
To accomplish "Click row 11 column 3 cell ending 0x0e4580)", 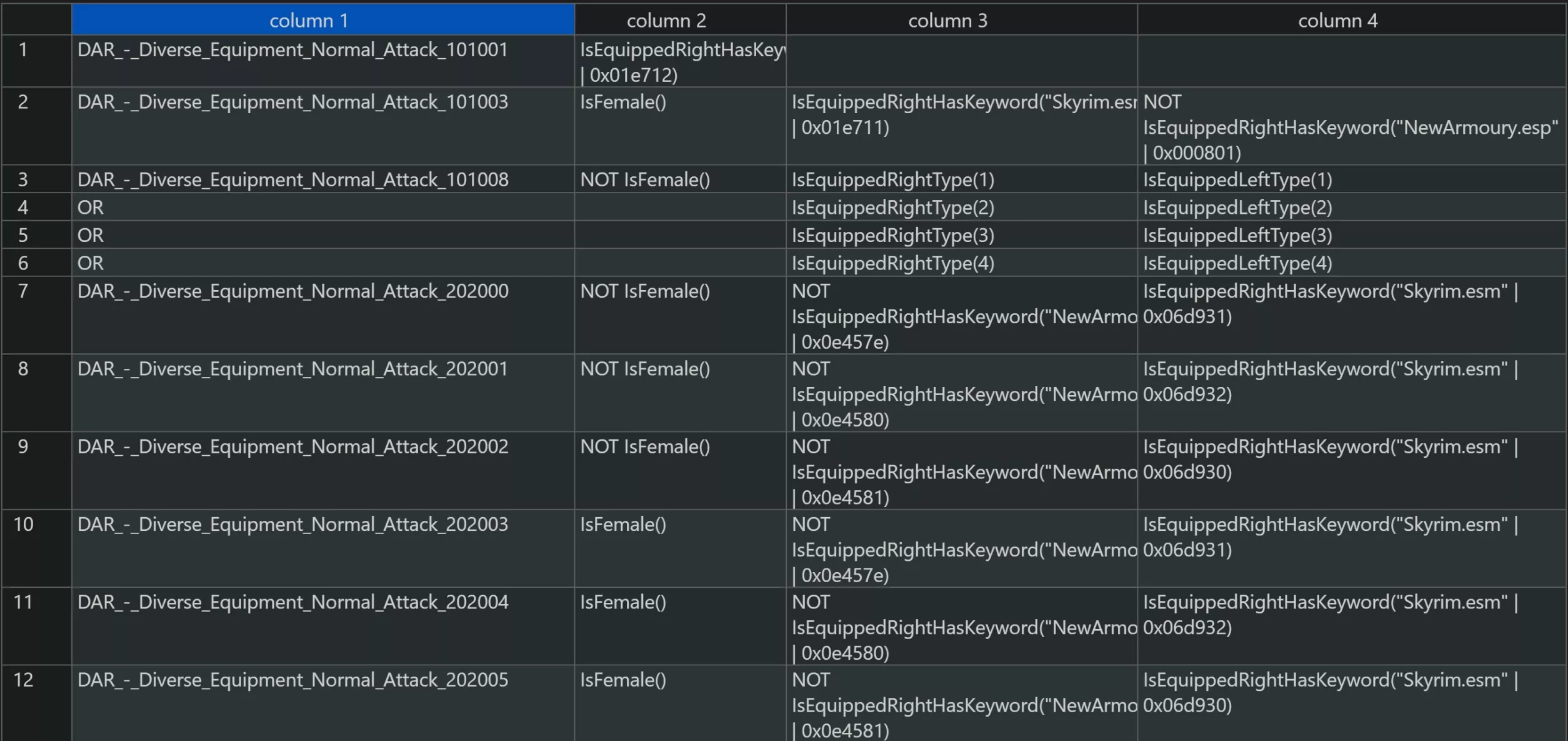I will [961, 626].
